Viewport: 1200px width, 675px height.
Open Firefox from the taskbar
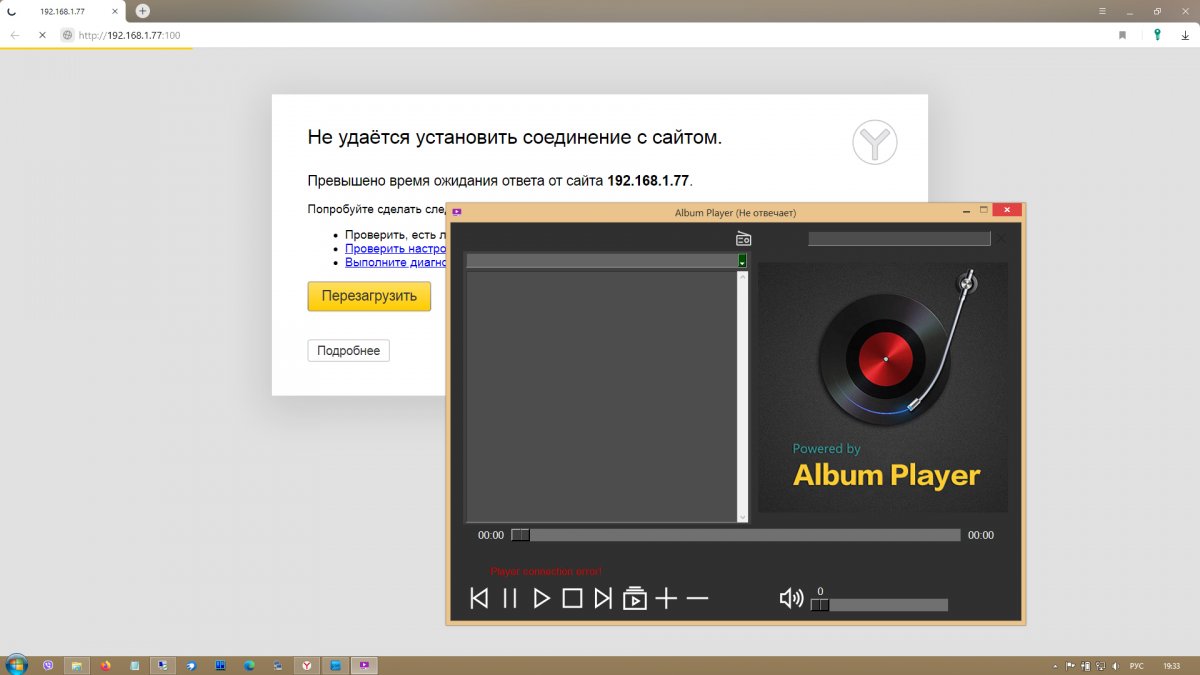point(105,665)
